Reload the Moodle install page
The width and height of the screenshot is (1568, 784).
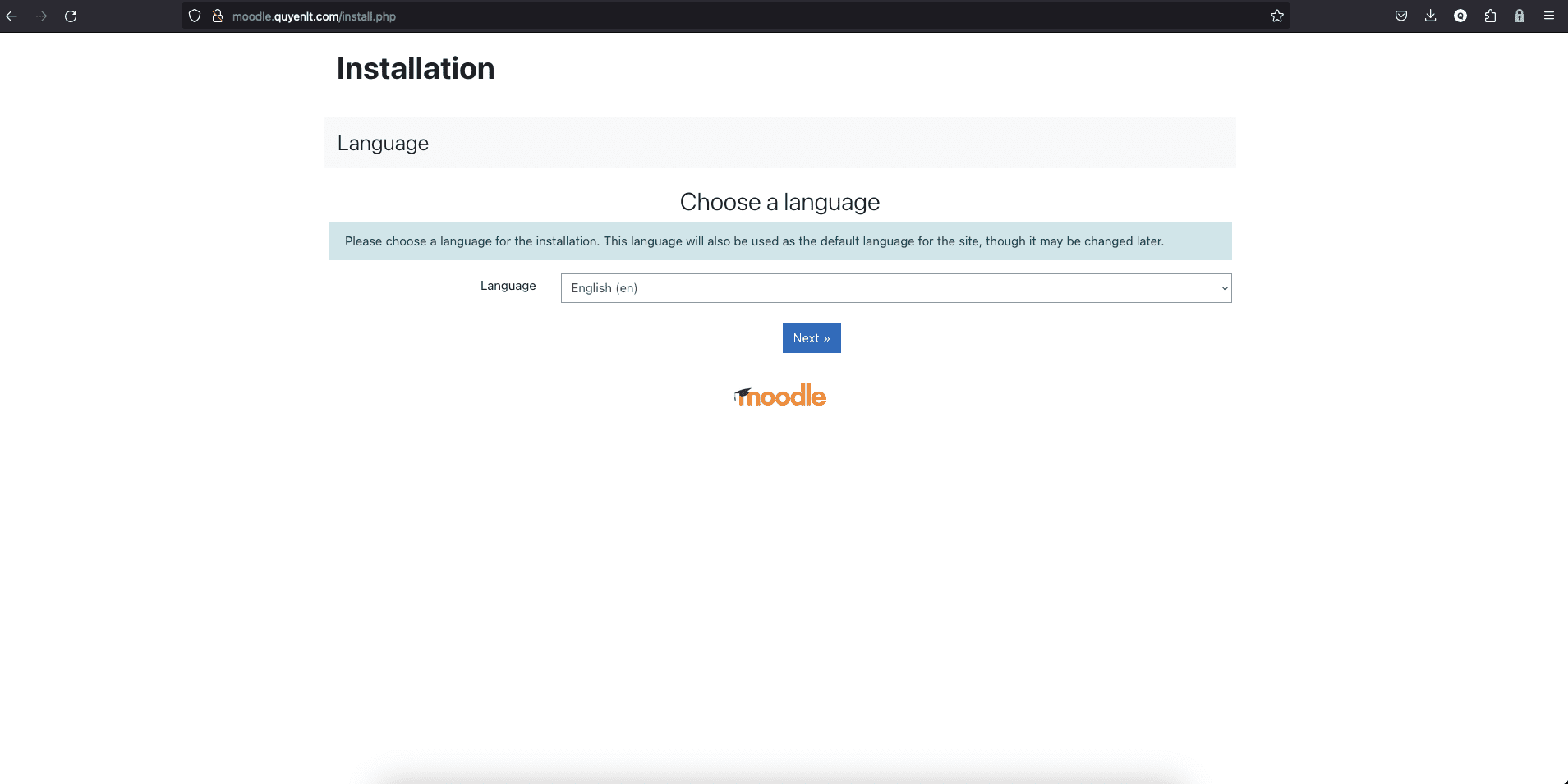pyautogui.click(x=71, y=16)
